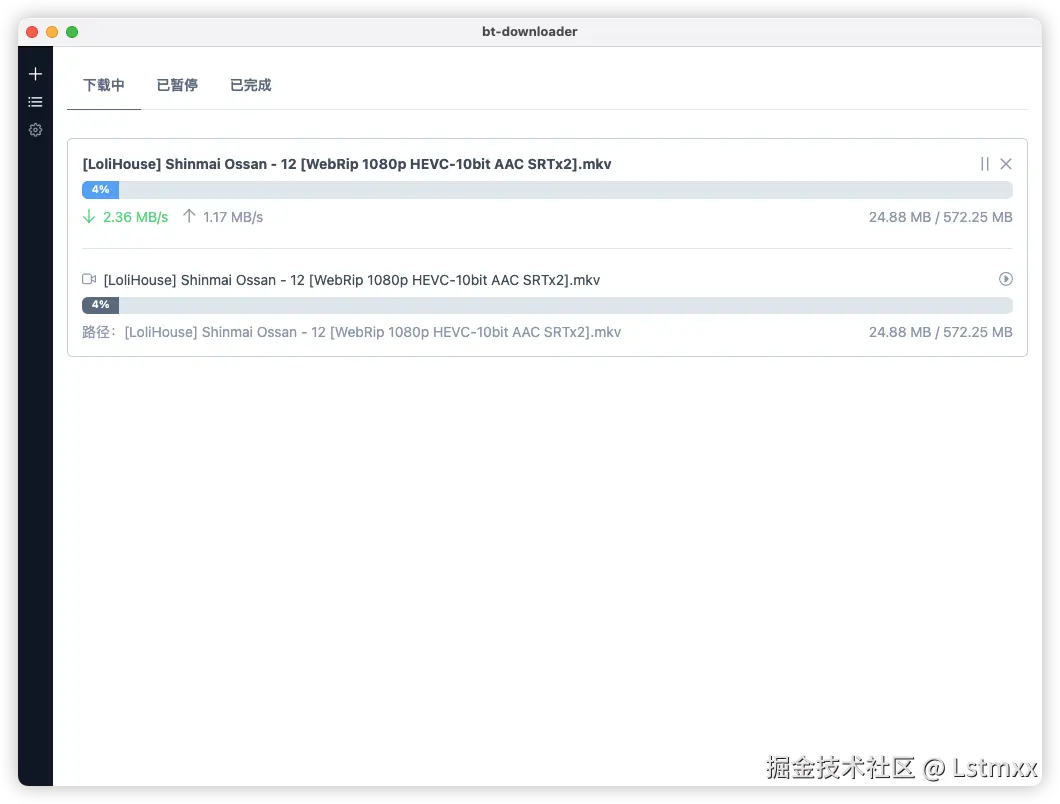
Task: Click the 2.36 MB/s speed readout
Action: (134, 216)
